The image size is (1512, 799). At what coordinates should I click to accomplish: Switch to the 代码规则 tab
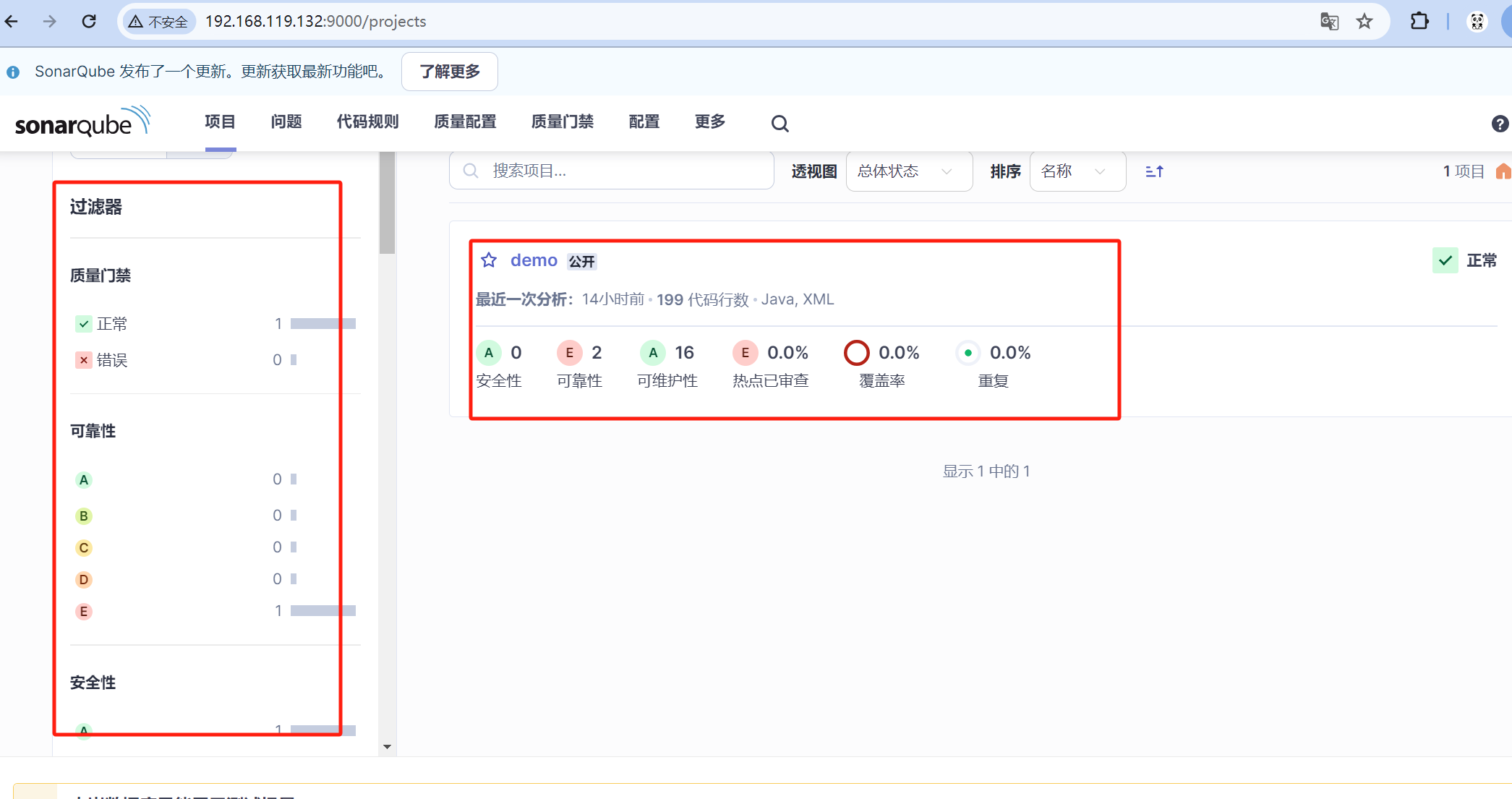367,122
